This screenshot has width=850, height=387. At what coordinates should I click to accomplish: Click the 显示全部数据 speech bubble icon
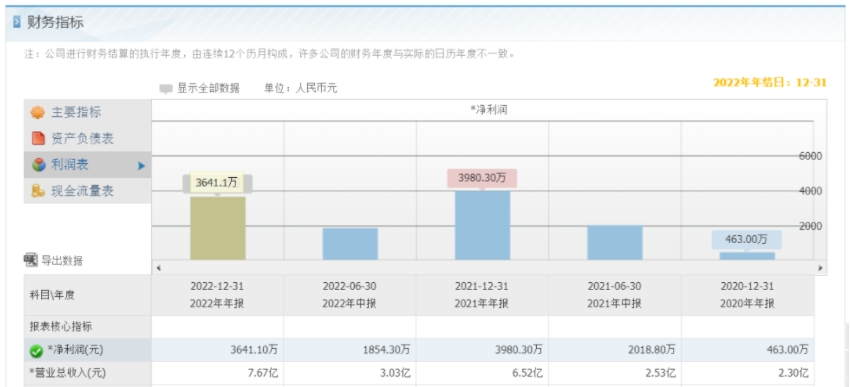pyautogui.click(x=166, y=89)
